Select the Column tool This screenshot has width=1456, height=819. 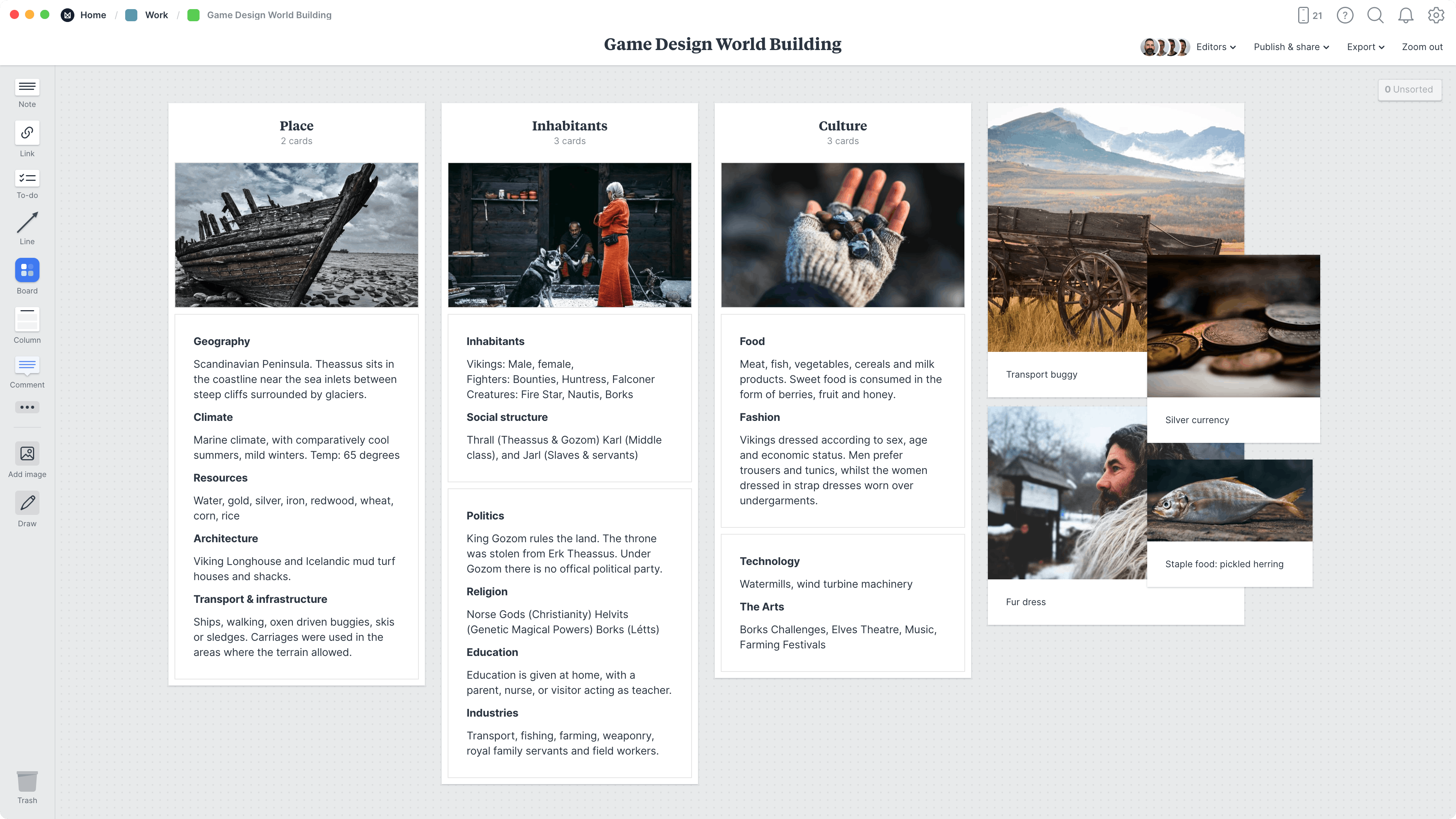(x=27, y=324)
